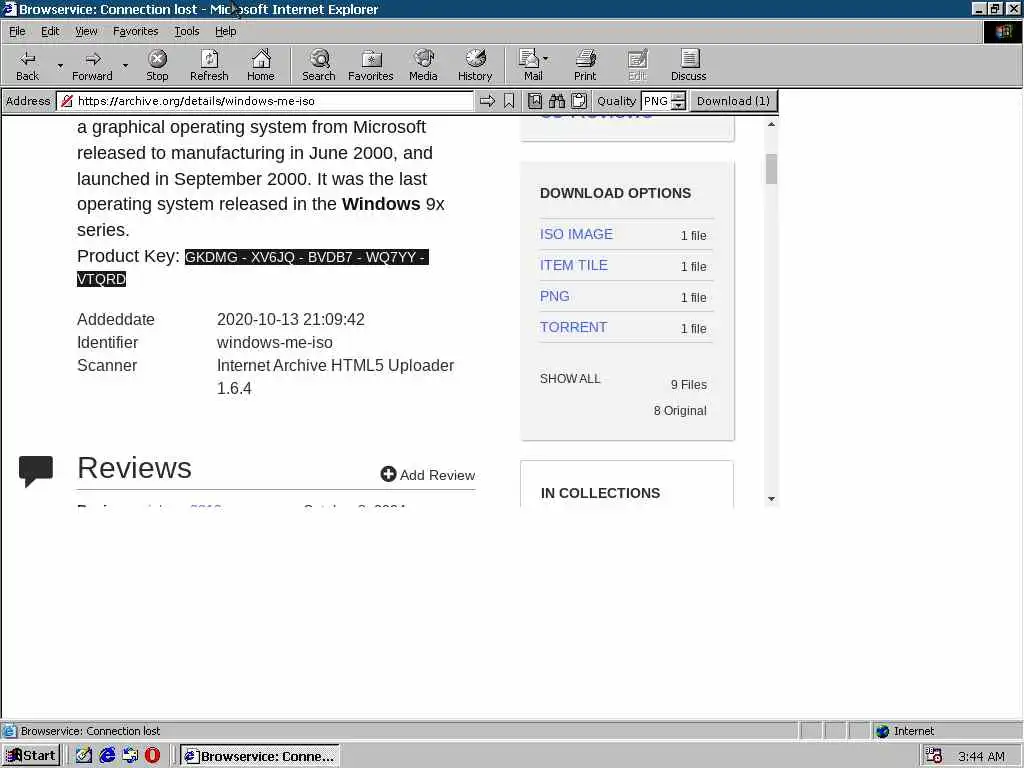The width and height of the screenshot is (1024, 768).
Task: Click the vertical scrollbar thumb
Action: tap(771, 169)
